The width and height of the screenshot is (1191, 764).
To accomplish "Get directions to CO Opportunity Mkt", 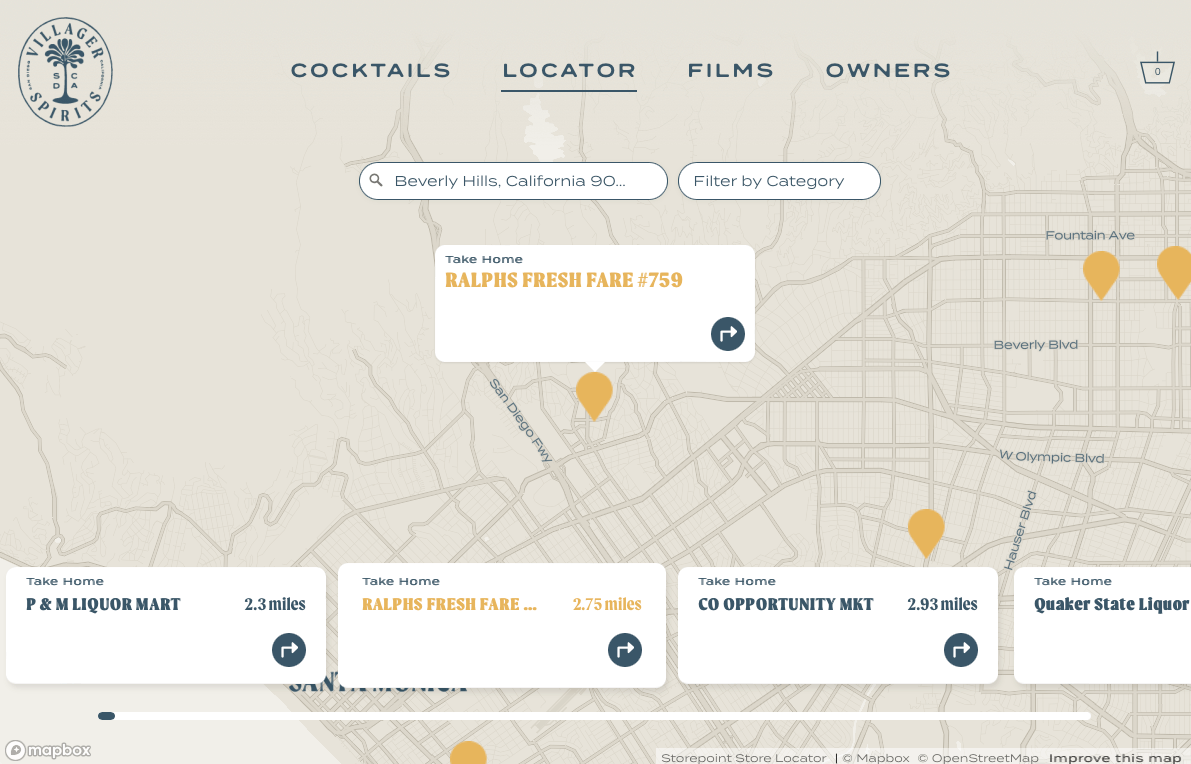I will pyautogui.click(x=961, y=650).
